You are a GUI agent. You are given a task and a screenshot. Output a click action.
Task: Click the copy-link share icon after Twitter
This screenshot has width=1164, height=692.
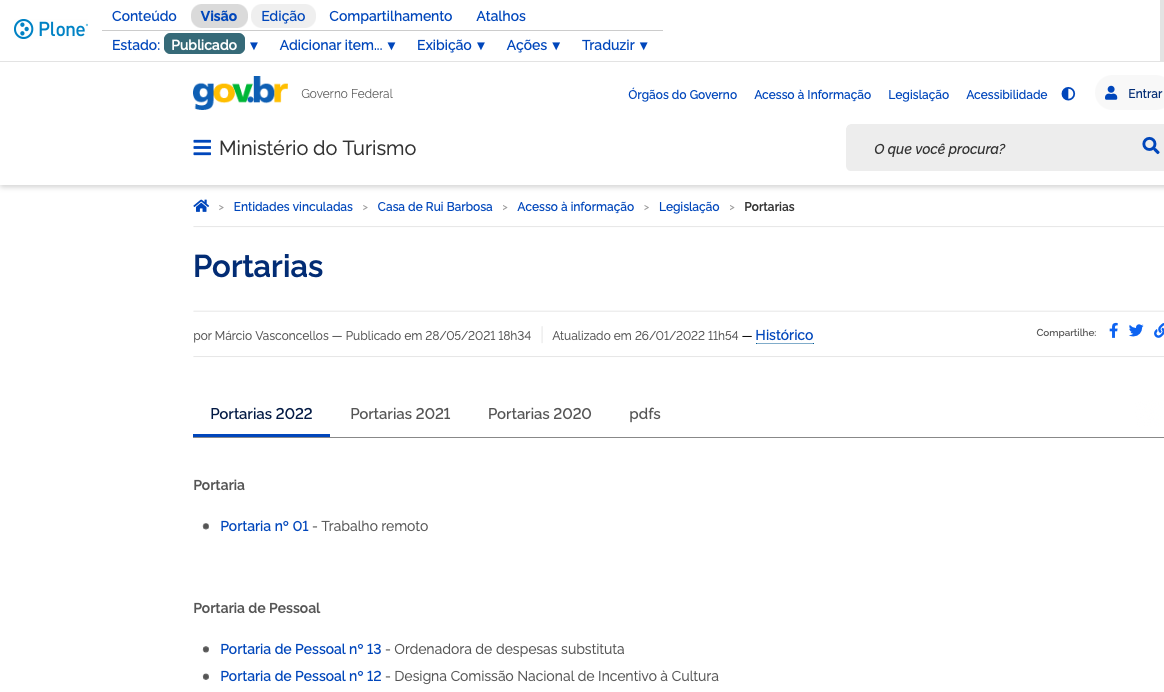pyautogui.click(x=1158, y=331)
